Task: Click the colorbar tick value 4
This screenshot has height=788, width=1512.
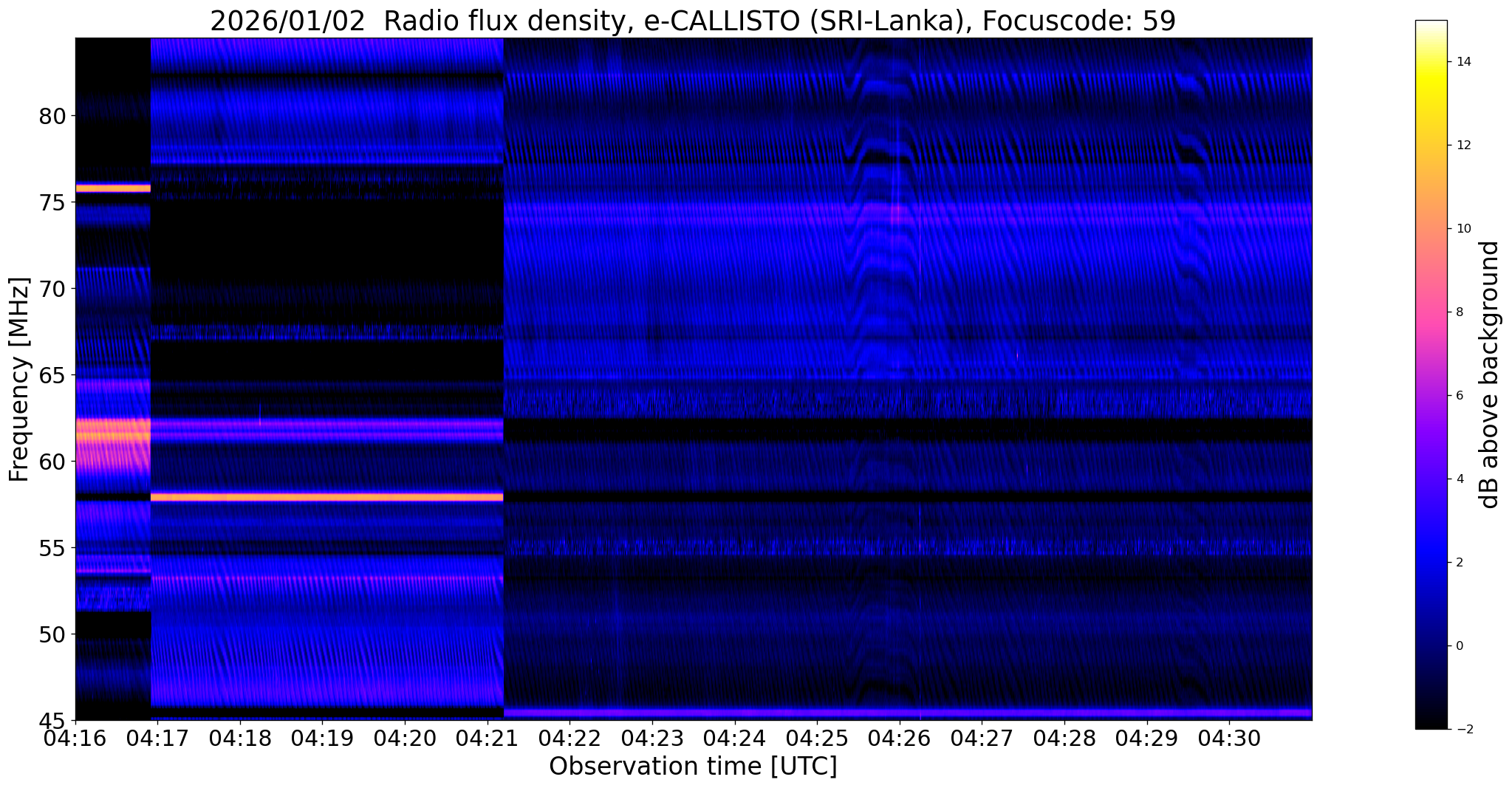Action: point(1459,479)
